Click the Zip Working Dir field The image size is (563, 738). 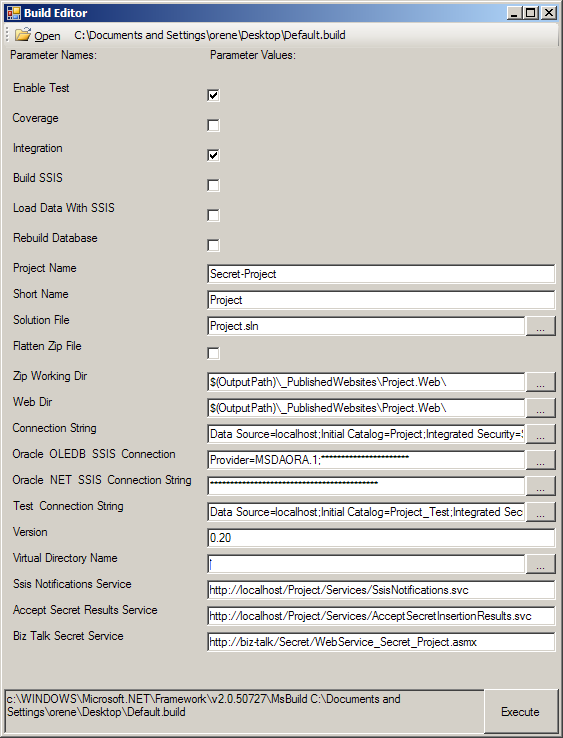(x=366, y=382)
